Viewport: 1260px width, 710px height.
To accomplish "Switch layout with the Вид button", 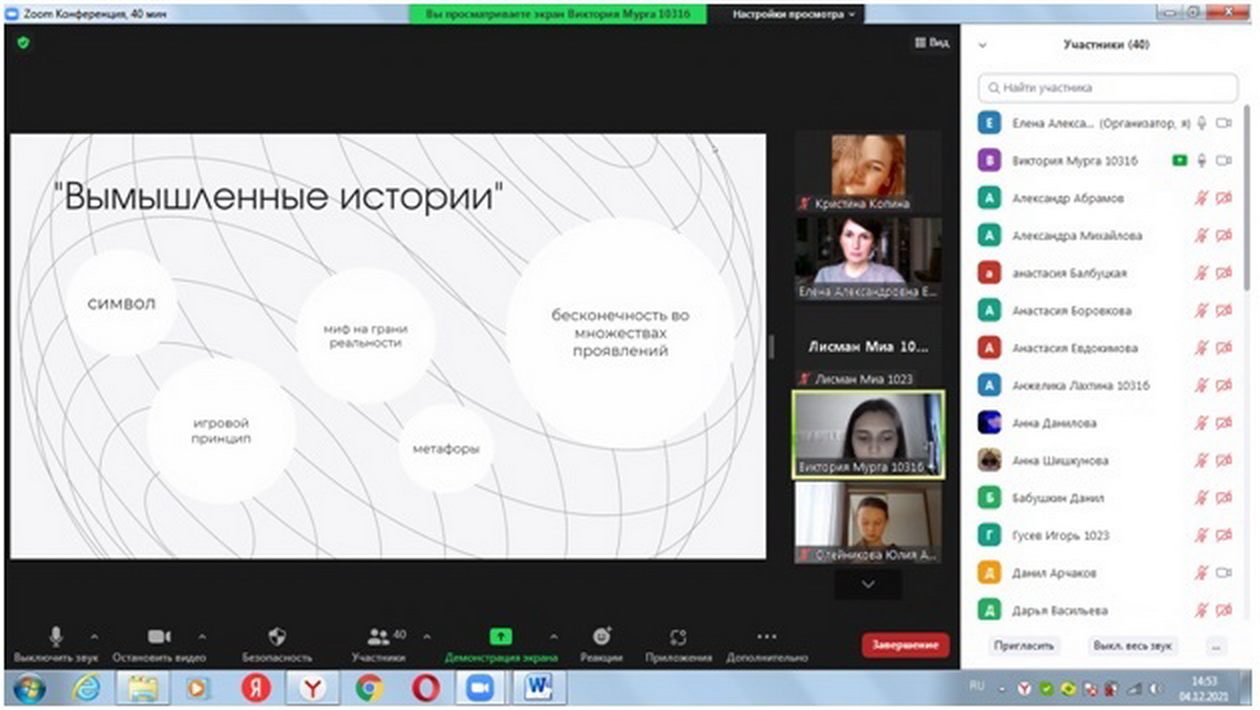I will (x=932, y=43).
